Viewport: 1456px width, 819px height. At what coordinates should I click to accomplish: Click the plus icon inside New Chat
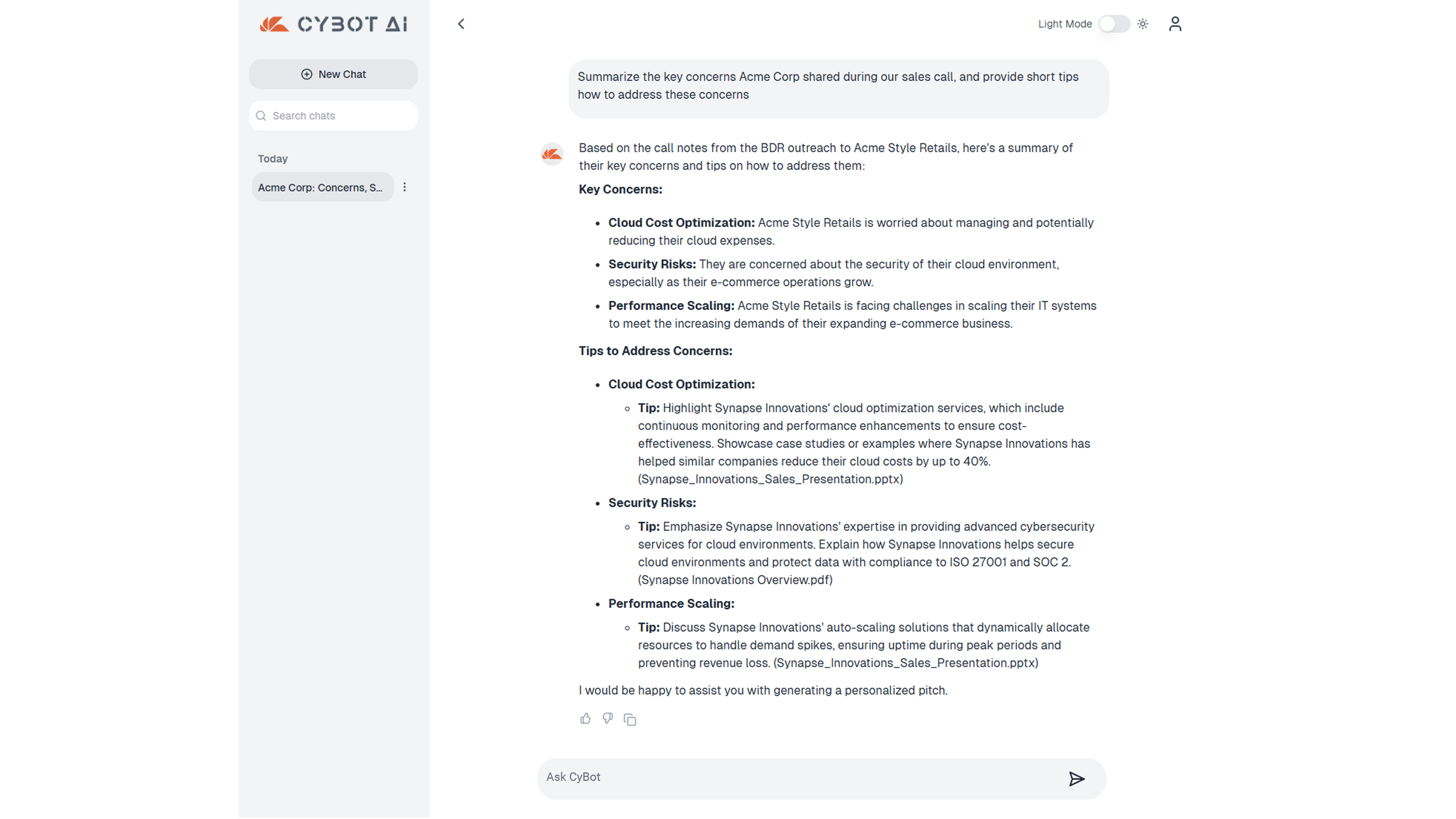[x=307, y=74]
